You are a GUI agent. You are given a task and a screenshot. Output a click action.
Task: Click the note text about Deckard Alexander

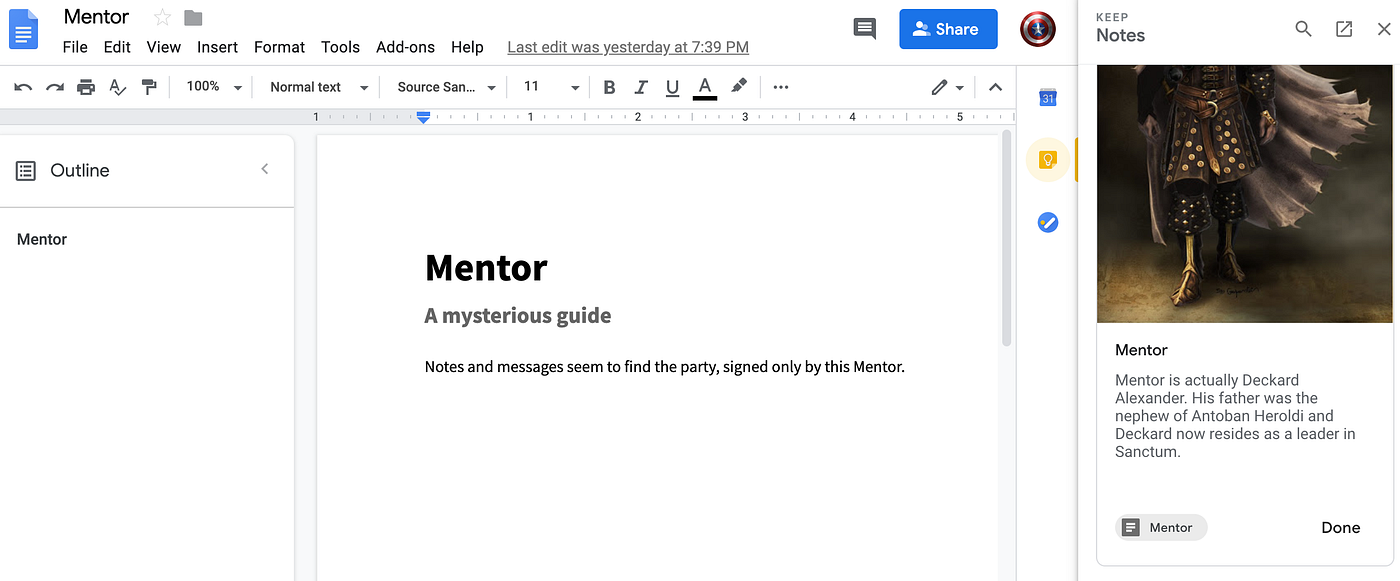pyautogui.click(x=1236, y=416)
